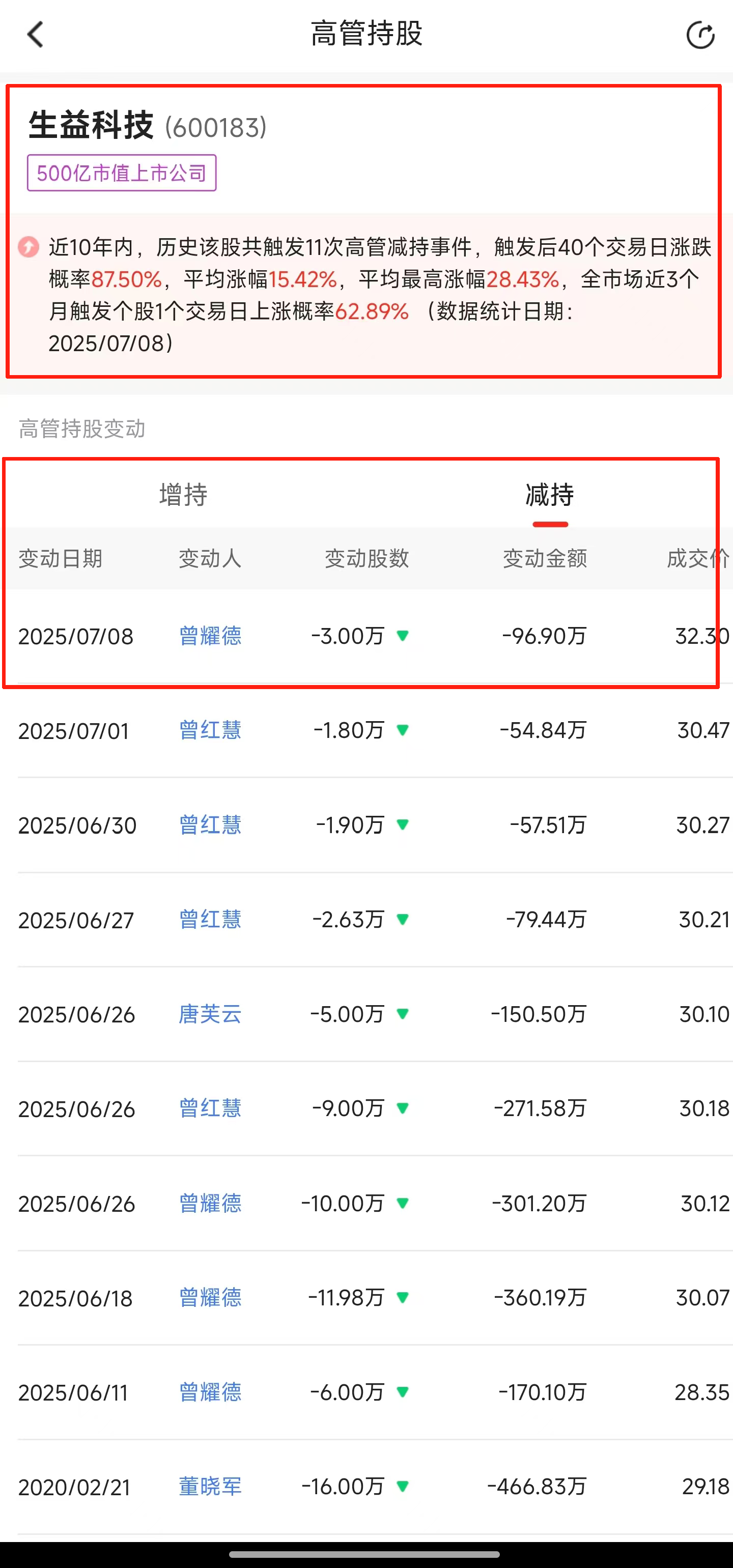Tap green down triangle next to -10.00万
Screen dimensions: 733x1568
[x=403, y=1203]
